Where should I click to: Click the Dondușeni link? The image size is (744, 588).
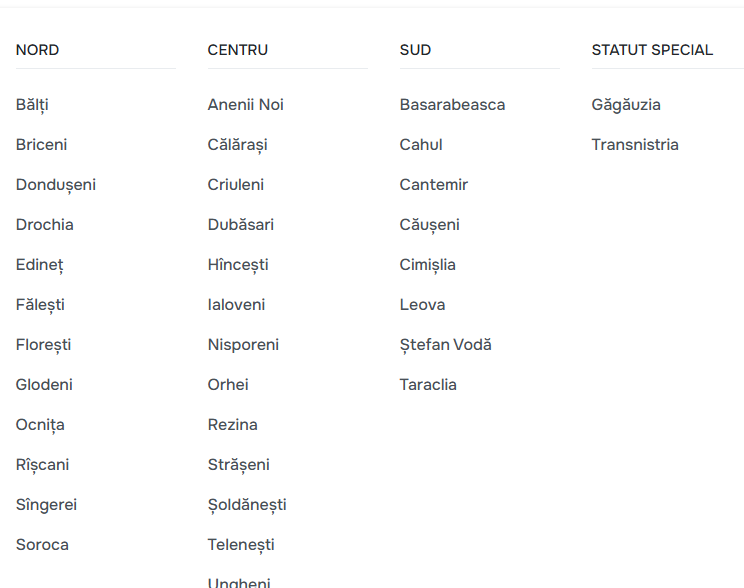pos(56,185)
